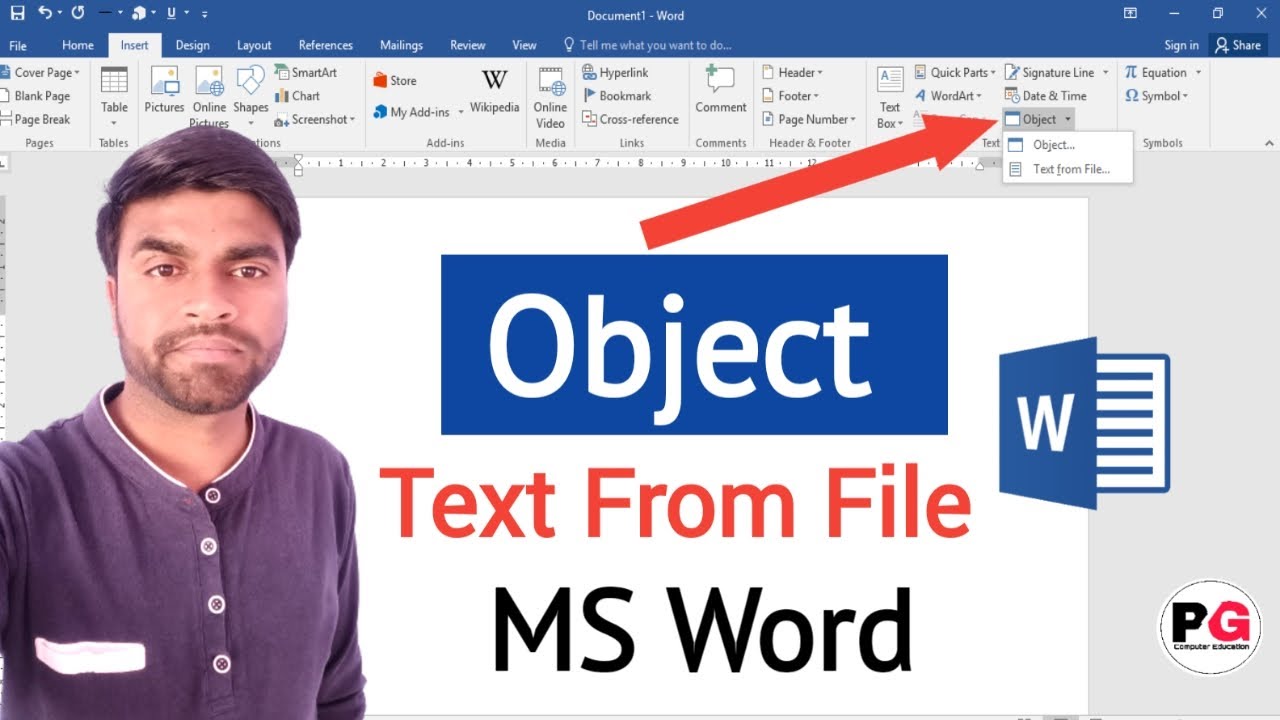Screen dimensions: 1280x720
Task: Switch to the View tab
Action: [524, 45]
